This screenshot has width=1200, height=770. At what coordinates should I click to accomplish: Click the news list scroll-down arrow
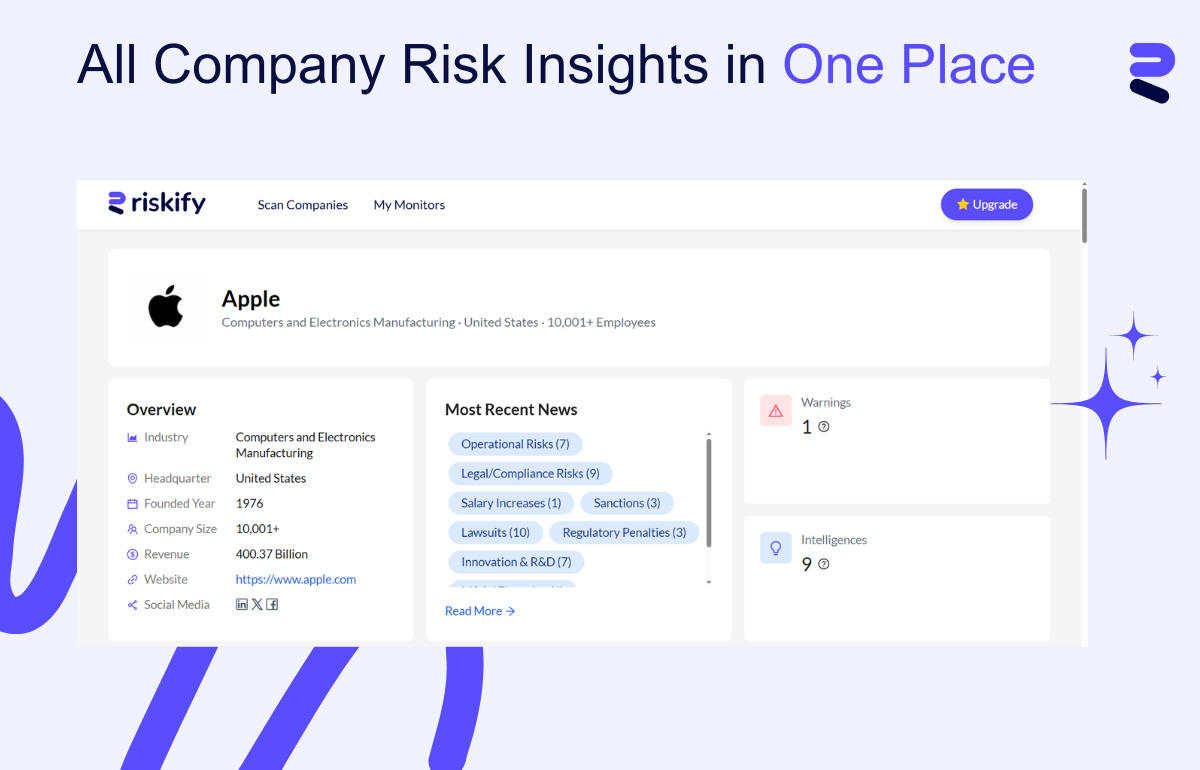(709, 582)
